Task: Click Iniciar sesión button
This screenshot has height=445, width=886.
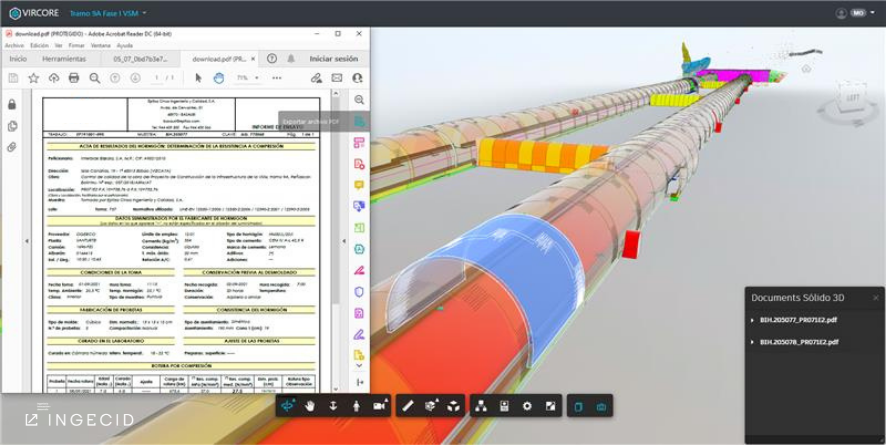Action: tap(333, 59)
